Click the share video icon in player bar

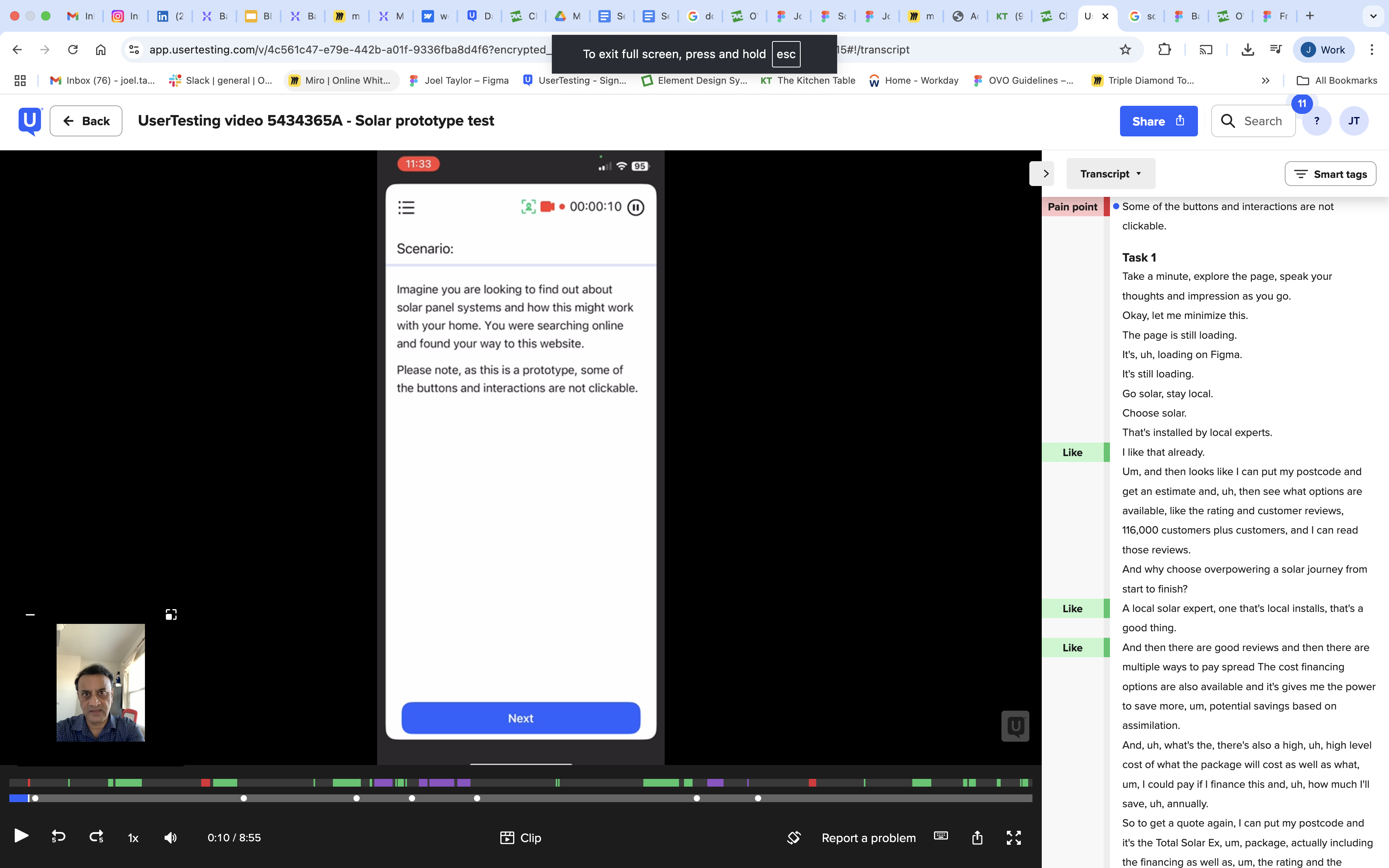(977, 837)
